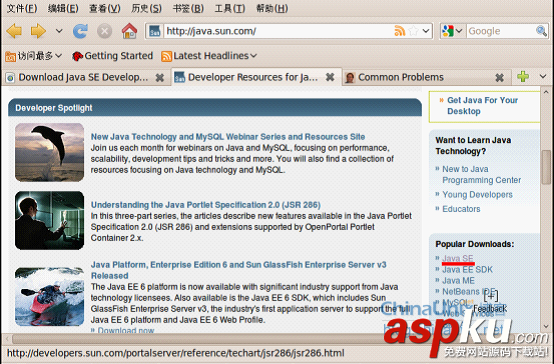Image resolution: width=554 pixels, height=364 pixels.
Task: Click the NetBeans IDE download link
Action: point(468,292)
